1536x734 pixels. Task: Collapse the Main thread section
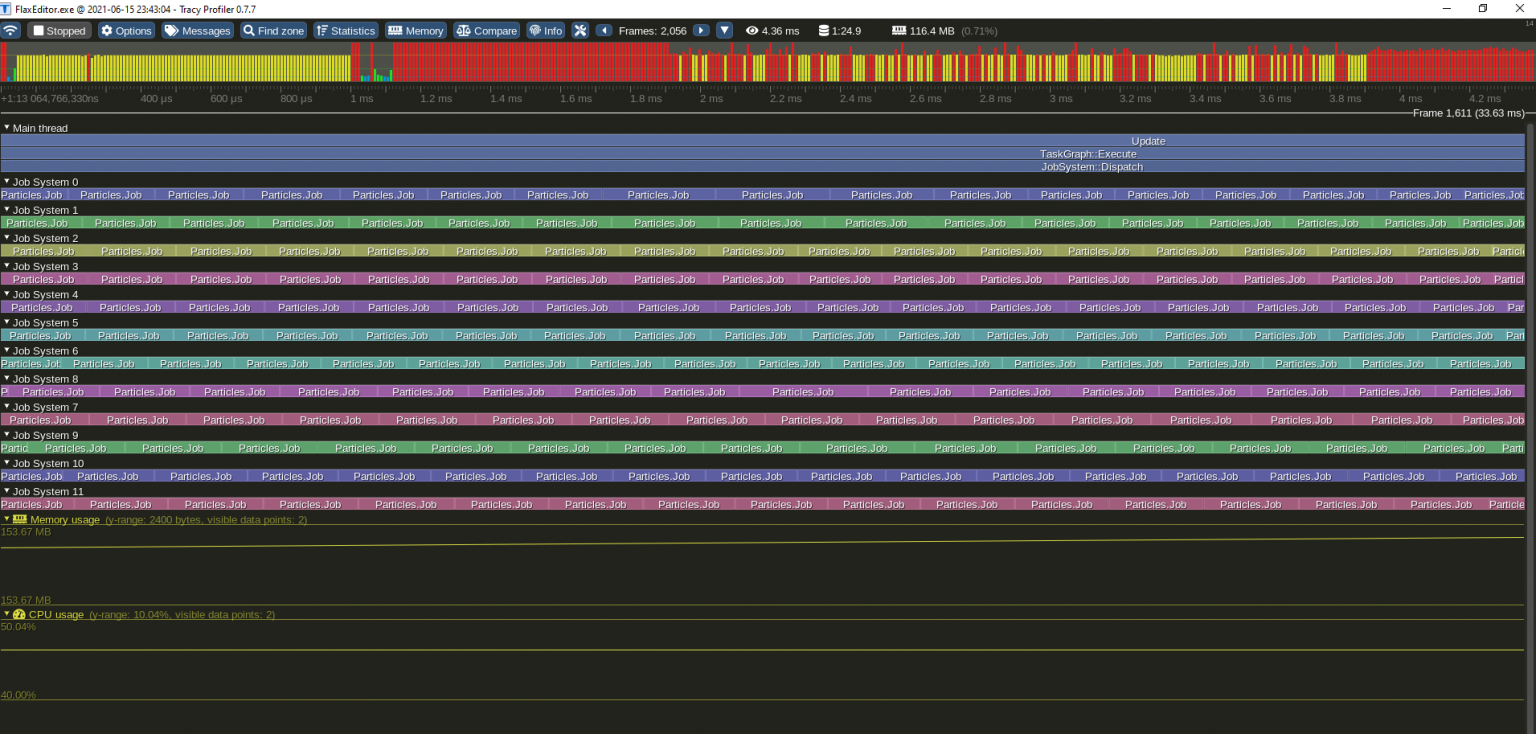(6, 128)
